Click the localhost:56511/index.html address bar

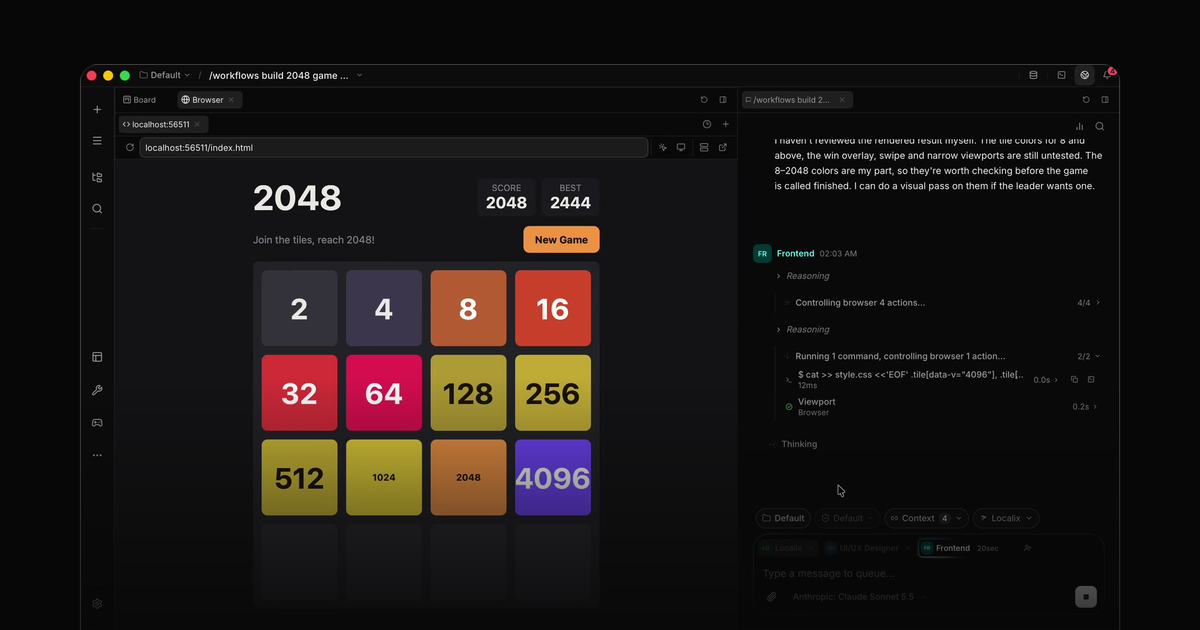coord(394,148)
